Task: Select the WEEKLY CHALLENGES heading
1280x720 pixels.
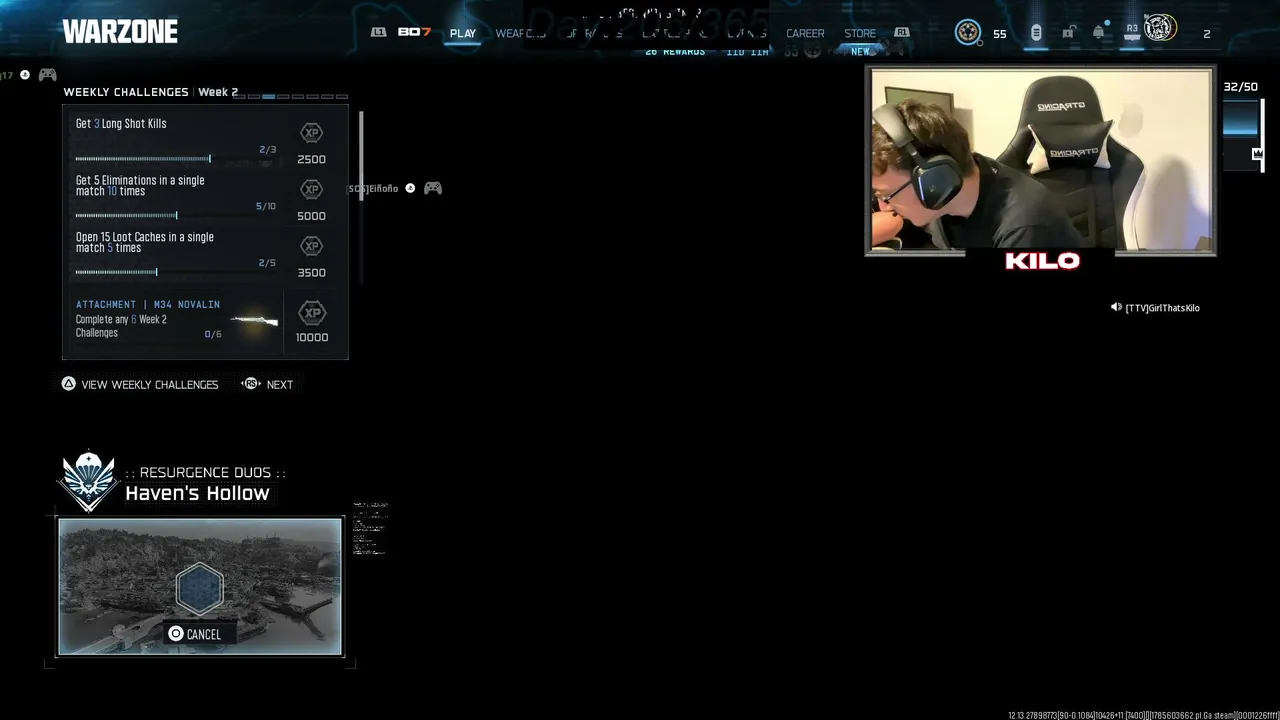Action: click(126, 92)
